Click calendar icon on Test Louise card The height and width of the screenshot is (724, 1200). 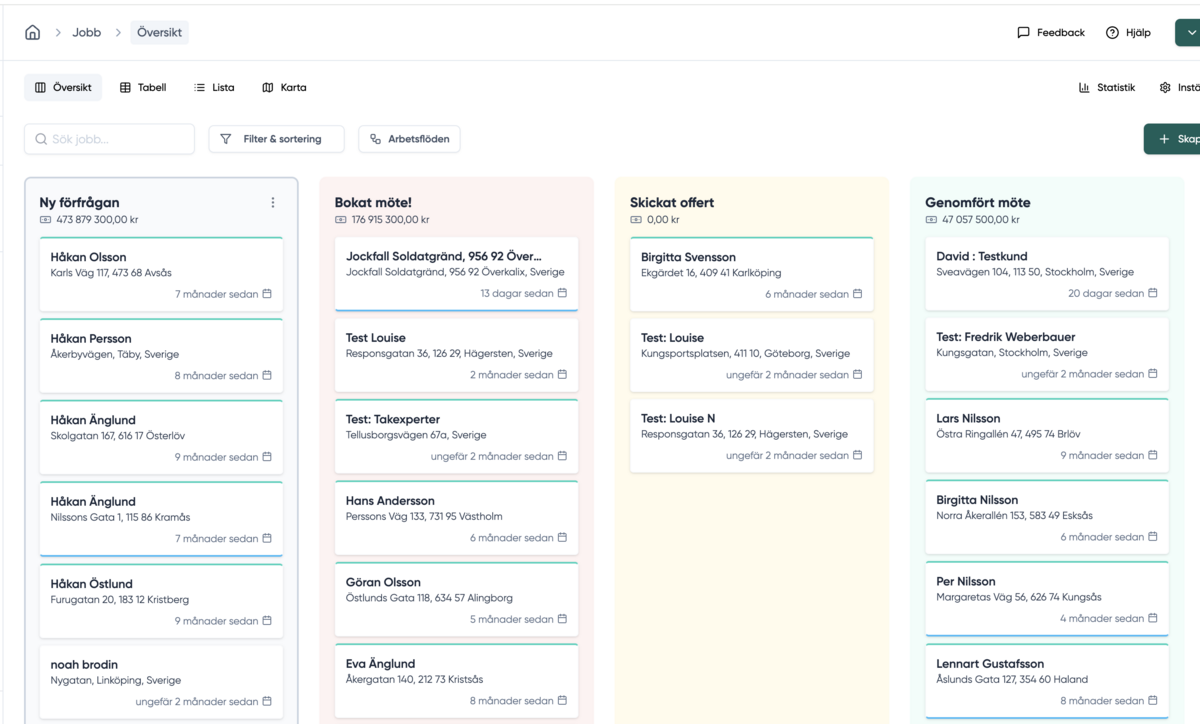562,375
